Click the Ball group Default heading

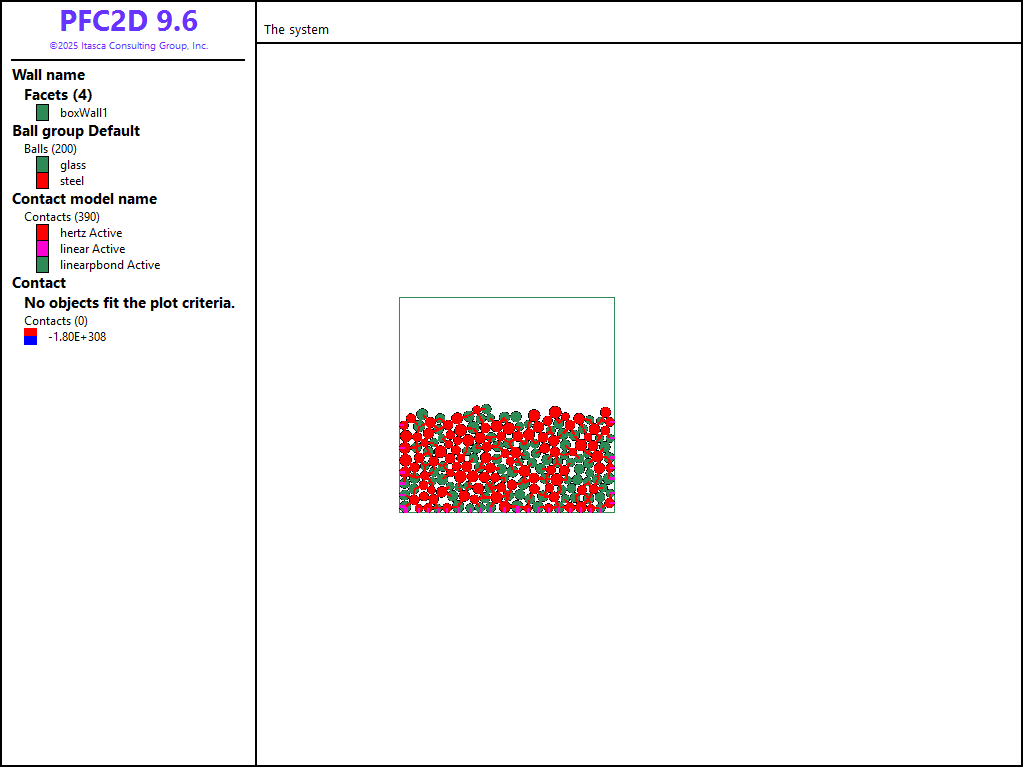coord(76,131)
